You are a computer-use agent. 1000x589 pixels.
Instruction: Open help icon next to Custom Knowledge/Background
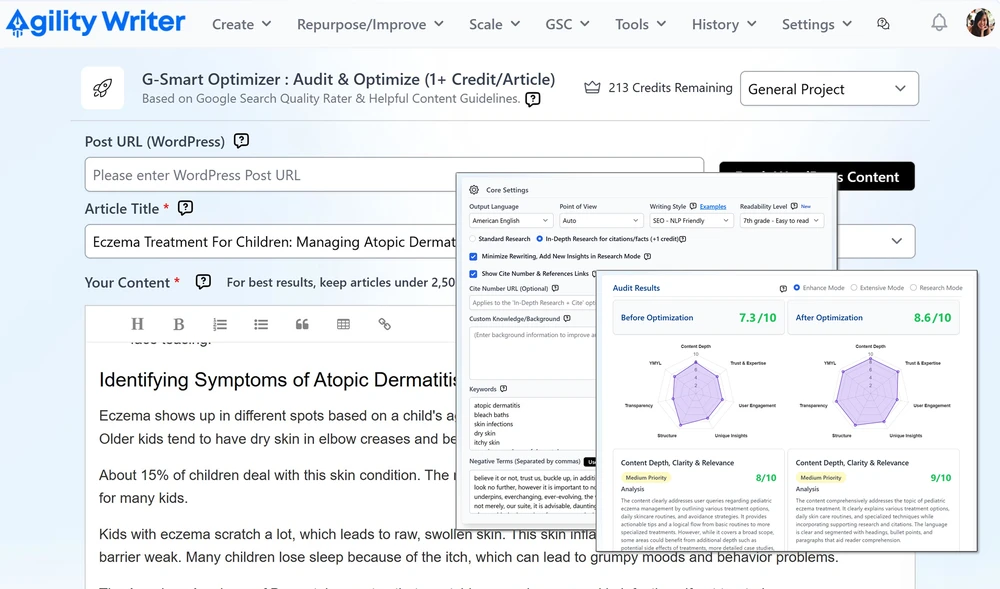[567, 318]
